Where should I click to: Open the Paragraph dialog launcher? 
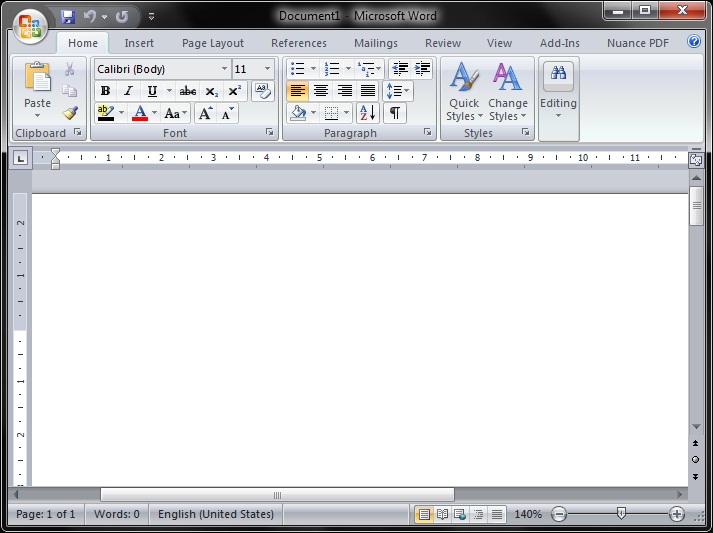point(427,132)
